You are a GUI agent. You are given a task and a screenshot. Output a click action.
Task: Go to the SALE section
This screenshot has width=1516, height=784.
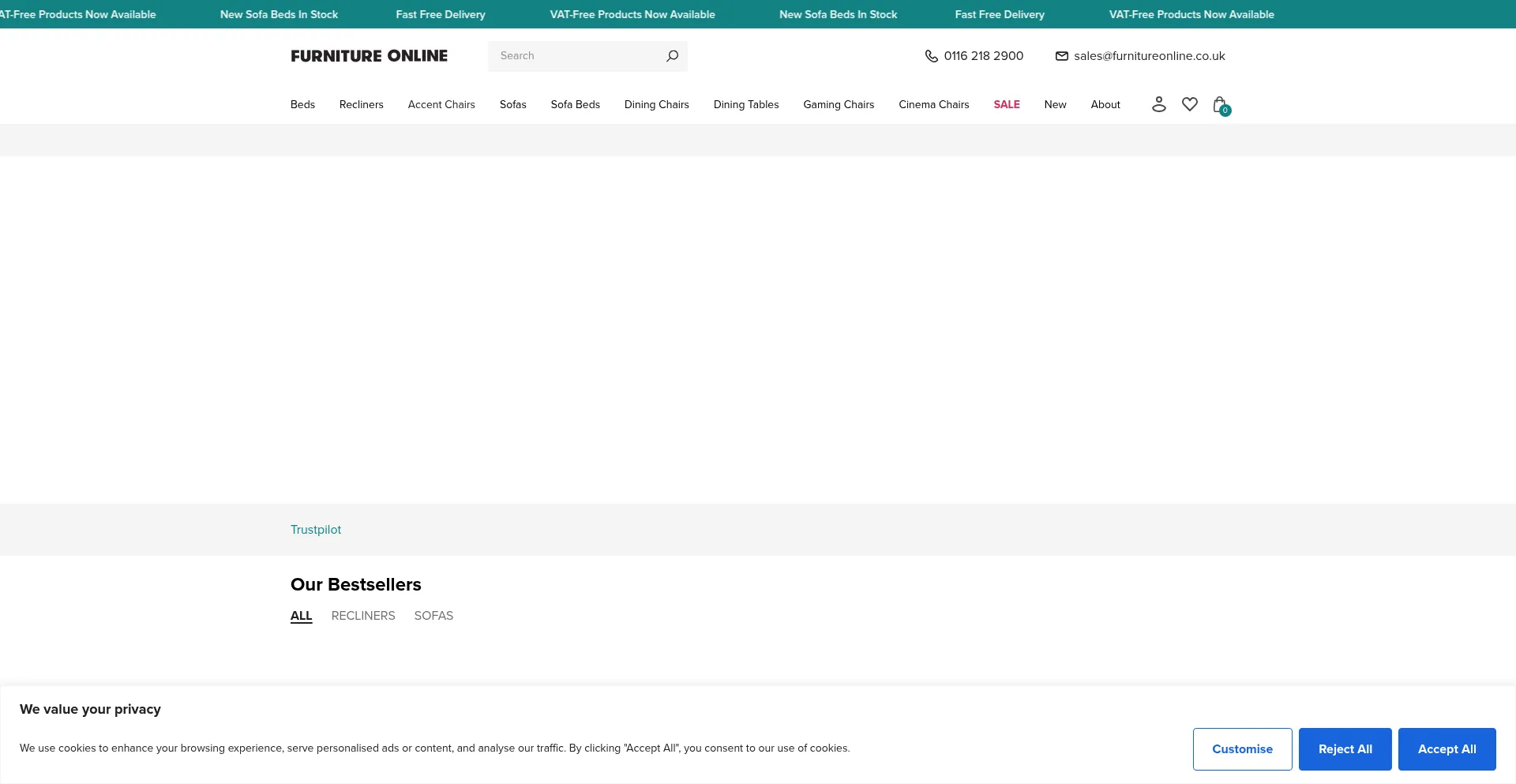[x=1007, y=104]
